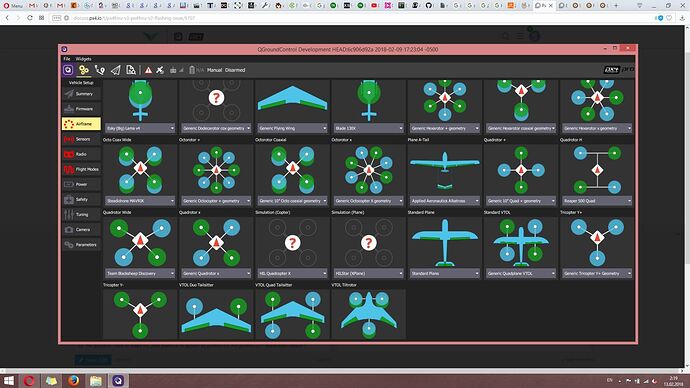Image resolution: width=690 pixels, height=388 pixels.
Task: Open Firefox from the Windows taskbar
Action: (73, 380)
